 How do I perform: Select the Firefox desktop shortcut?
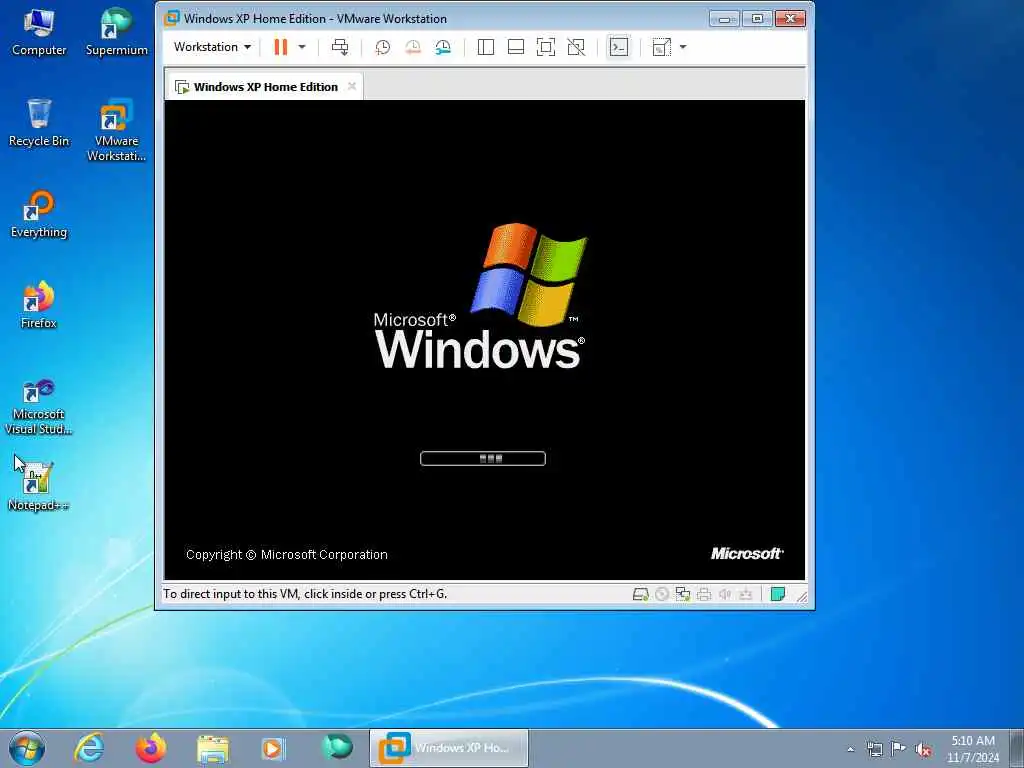39,306
